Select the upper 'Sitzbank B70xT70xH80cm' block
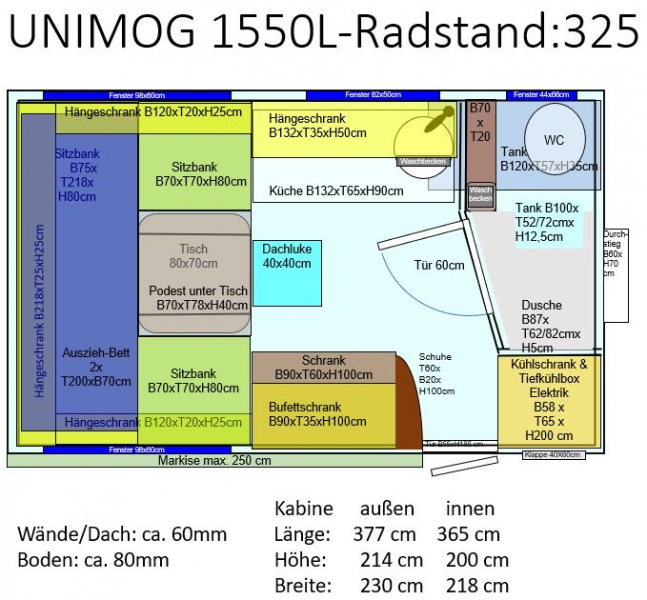The width and height of the screenshot is (647, 600). click(x=194, y=172)
